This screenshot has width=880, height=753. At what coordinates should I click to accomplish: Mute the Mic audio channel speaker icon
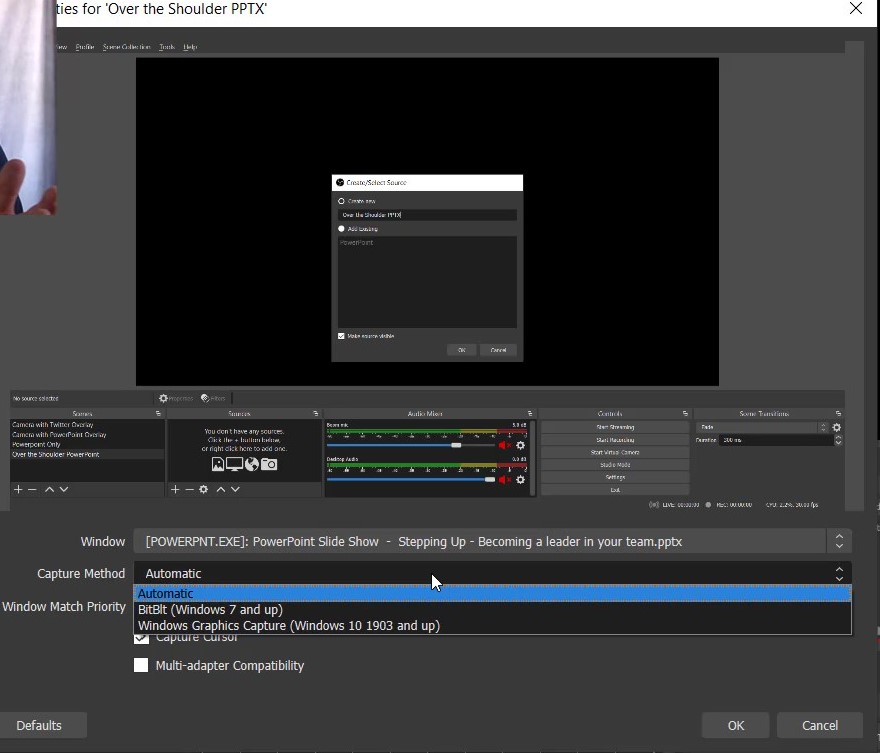502,445
